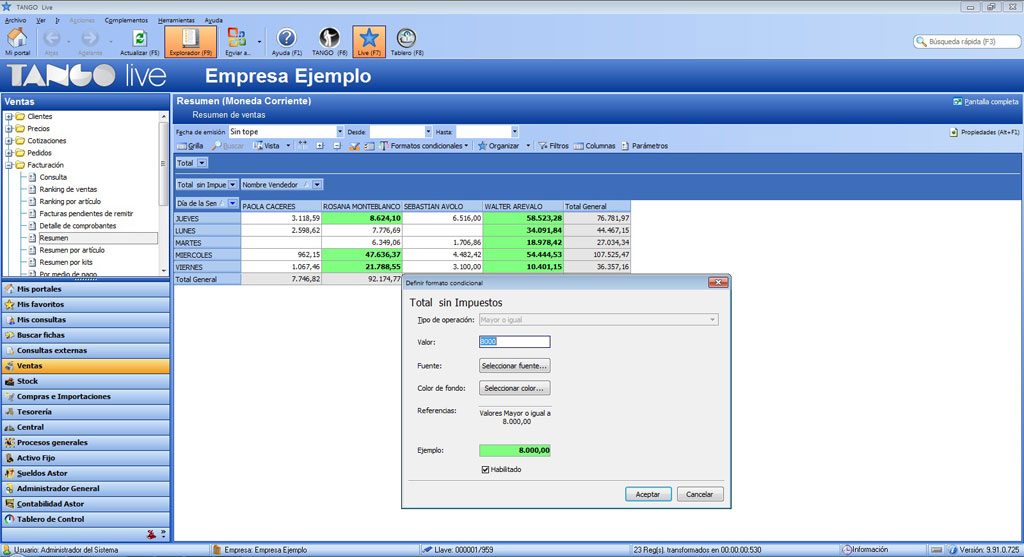Select Resumen por artículo tree item
The width and height of the screenshot is (1024, 557).
click(x=72, y=250)
